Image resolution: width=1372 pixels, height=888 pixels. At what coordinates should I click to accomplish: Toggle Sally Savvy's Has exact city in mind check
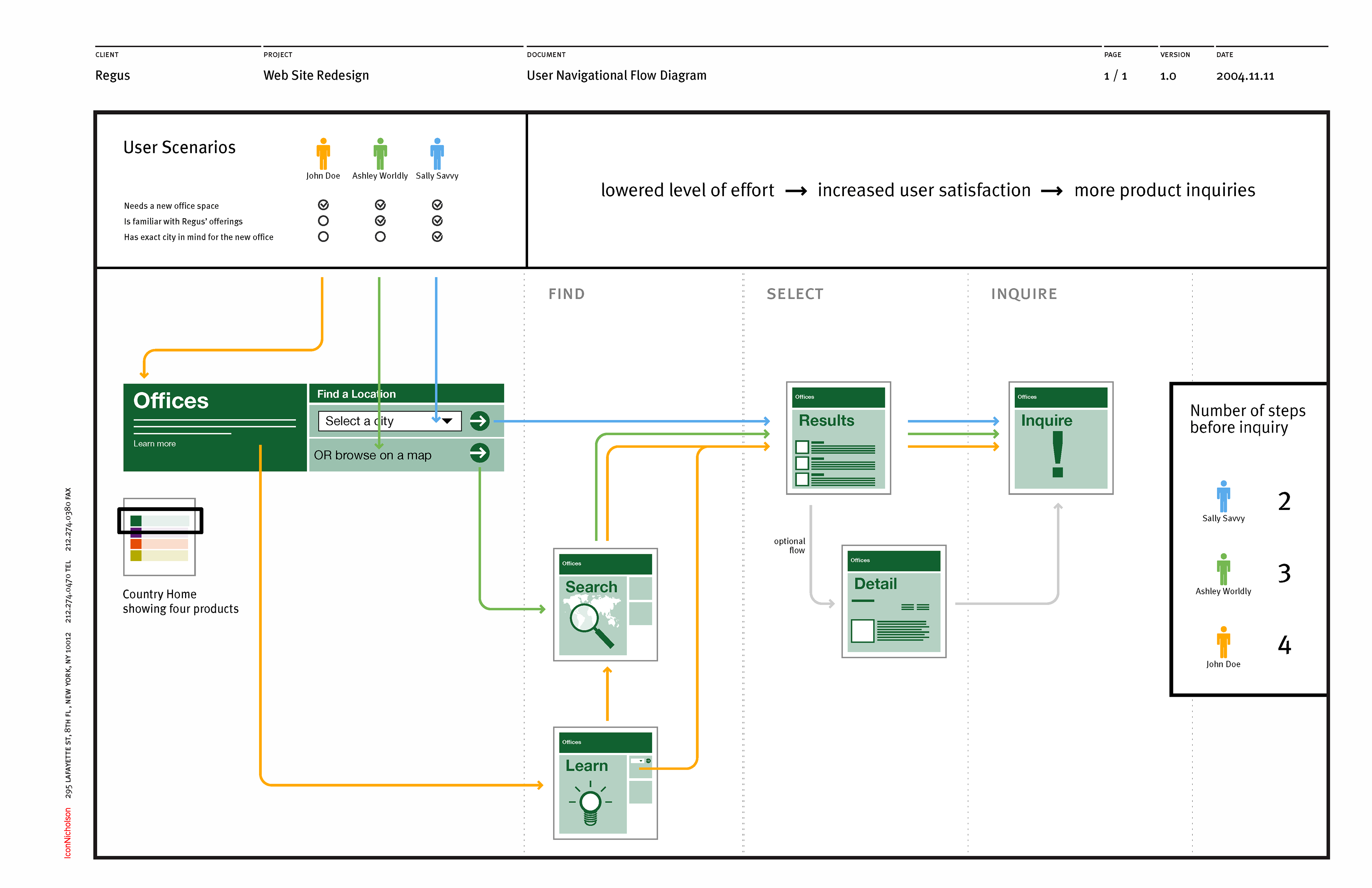(x=437, y=237)
